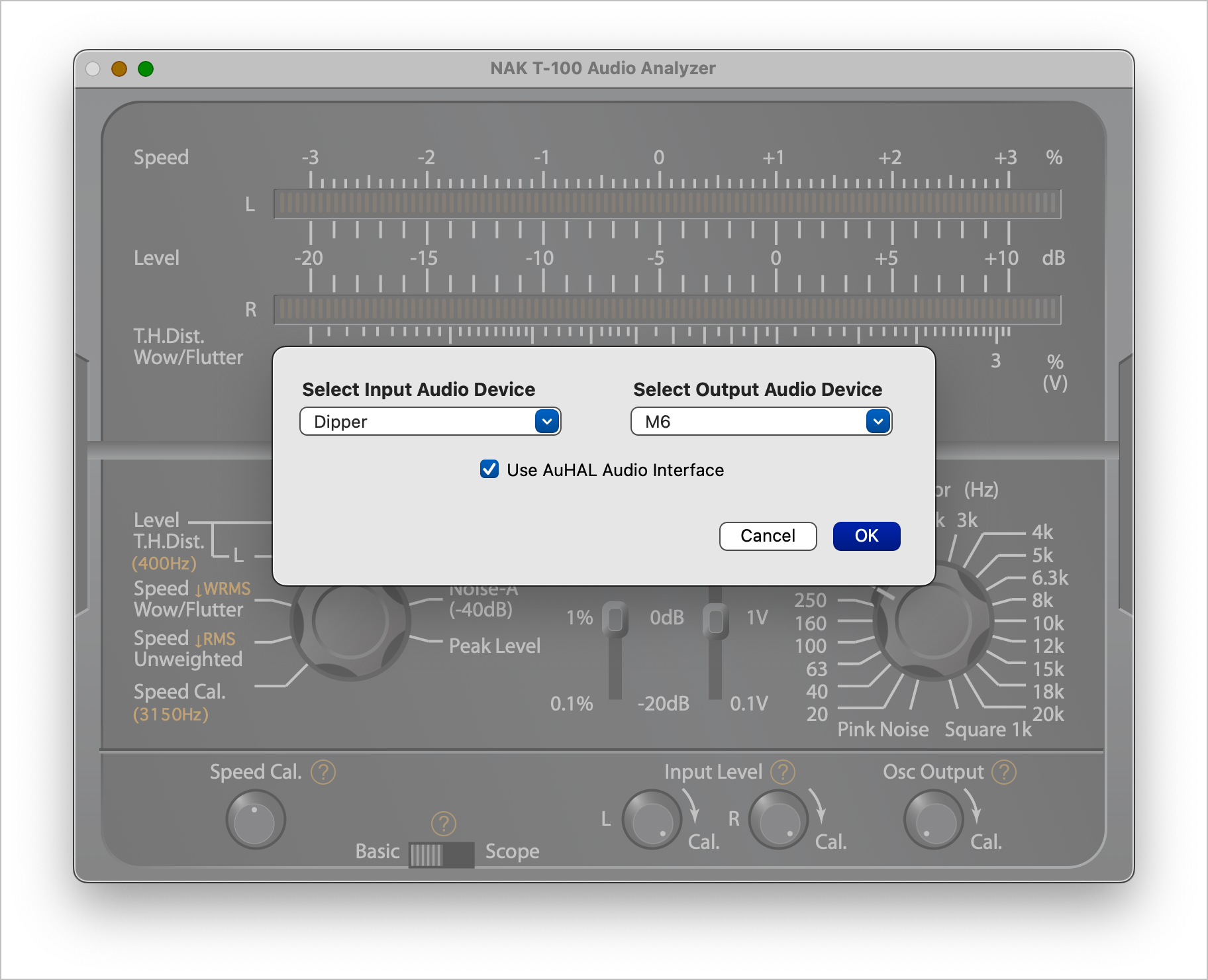Click the Cancel button
This screenshot has height=980, width=1208.
(768, 536)
